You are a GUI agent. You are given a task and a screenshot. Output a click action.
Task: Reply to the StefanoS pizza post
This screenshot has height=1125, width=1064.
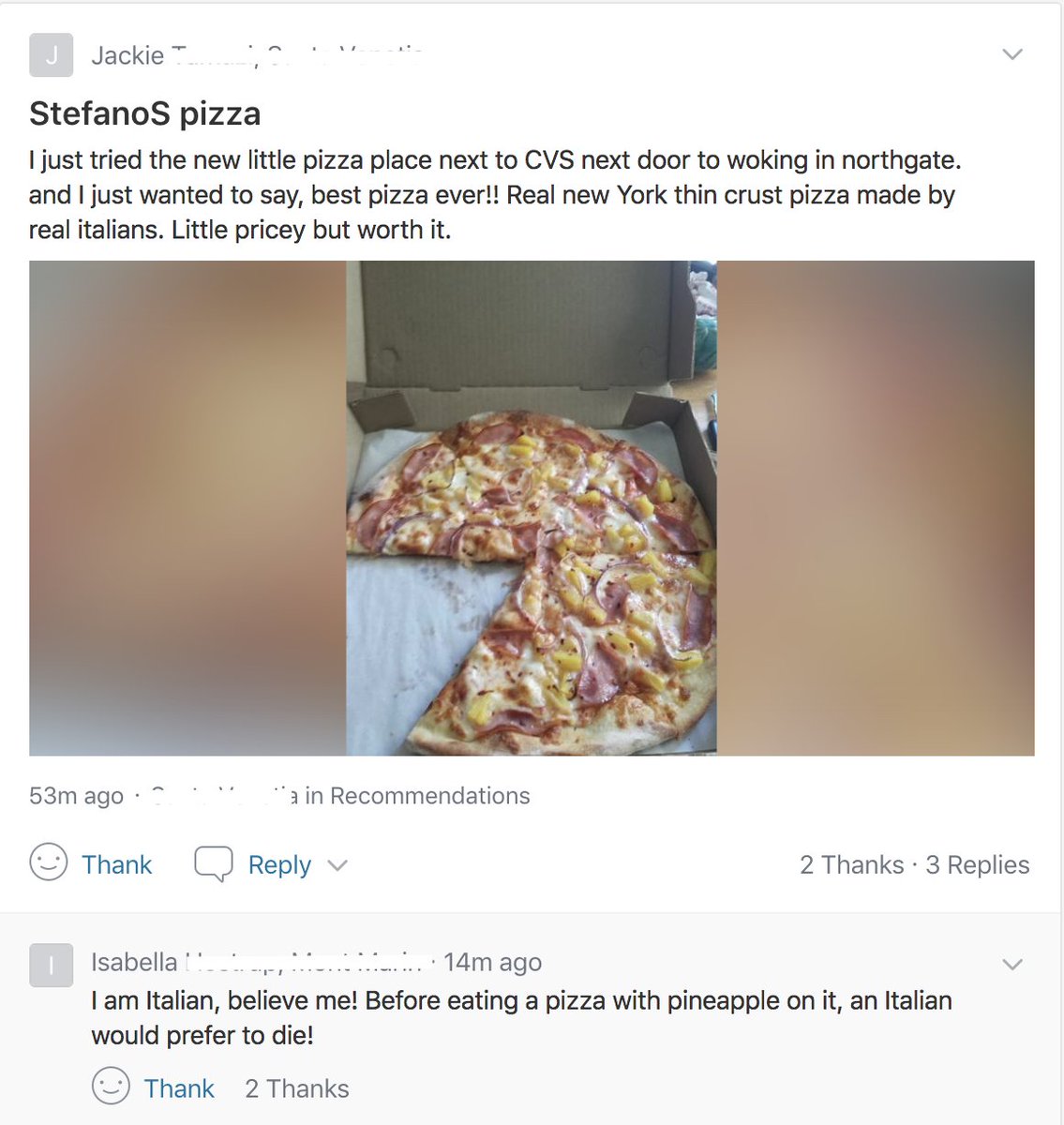click(x=279, y=864)
